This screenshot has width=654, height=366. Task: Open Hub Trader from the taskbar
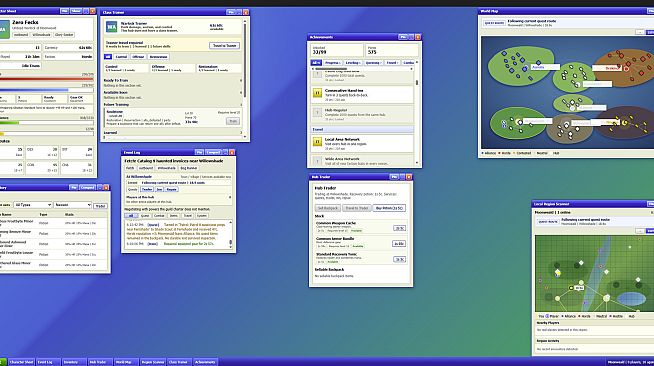[x=99, y=362]
